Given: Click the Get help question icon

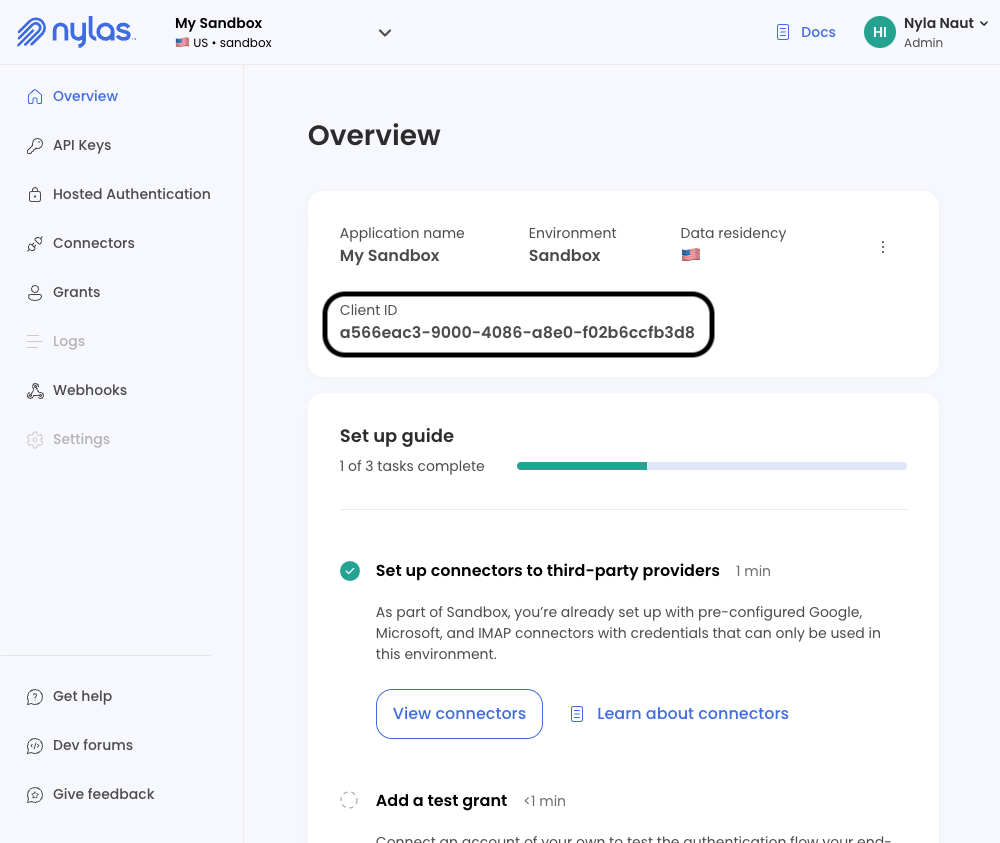Looking at the screenshot, I should [35, 697].
